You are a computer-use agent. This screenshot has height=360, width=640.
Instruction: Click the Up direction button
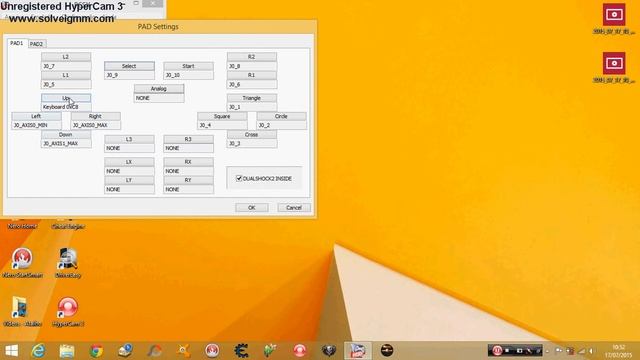coord(66,98)
